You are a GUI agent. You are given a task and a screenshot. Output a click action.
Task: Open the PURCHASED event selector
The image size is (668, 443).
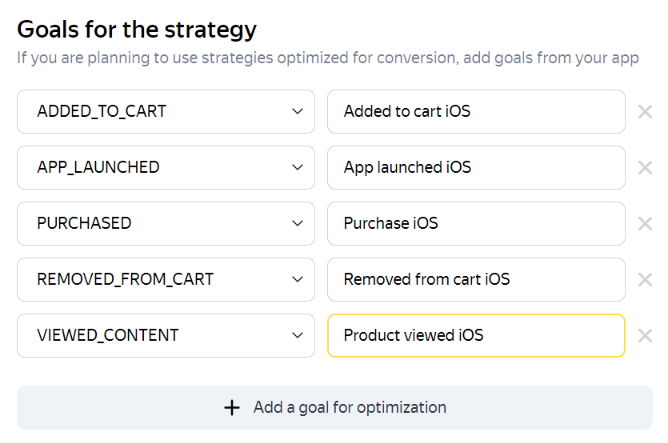[x=165, y=224]
